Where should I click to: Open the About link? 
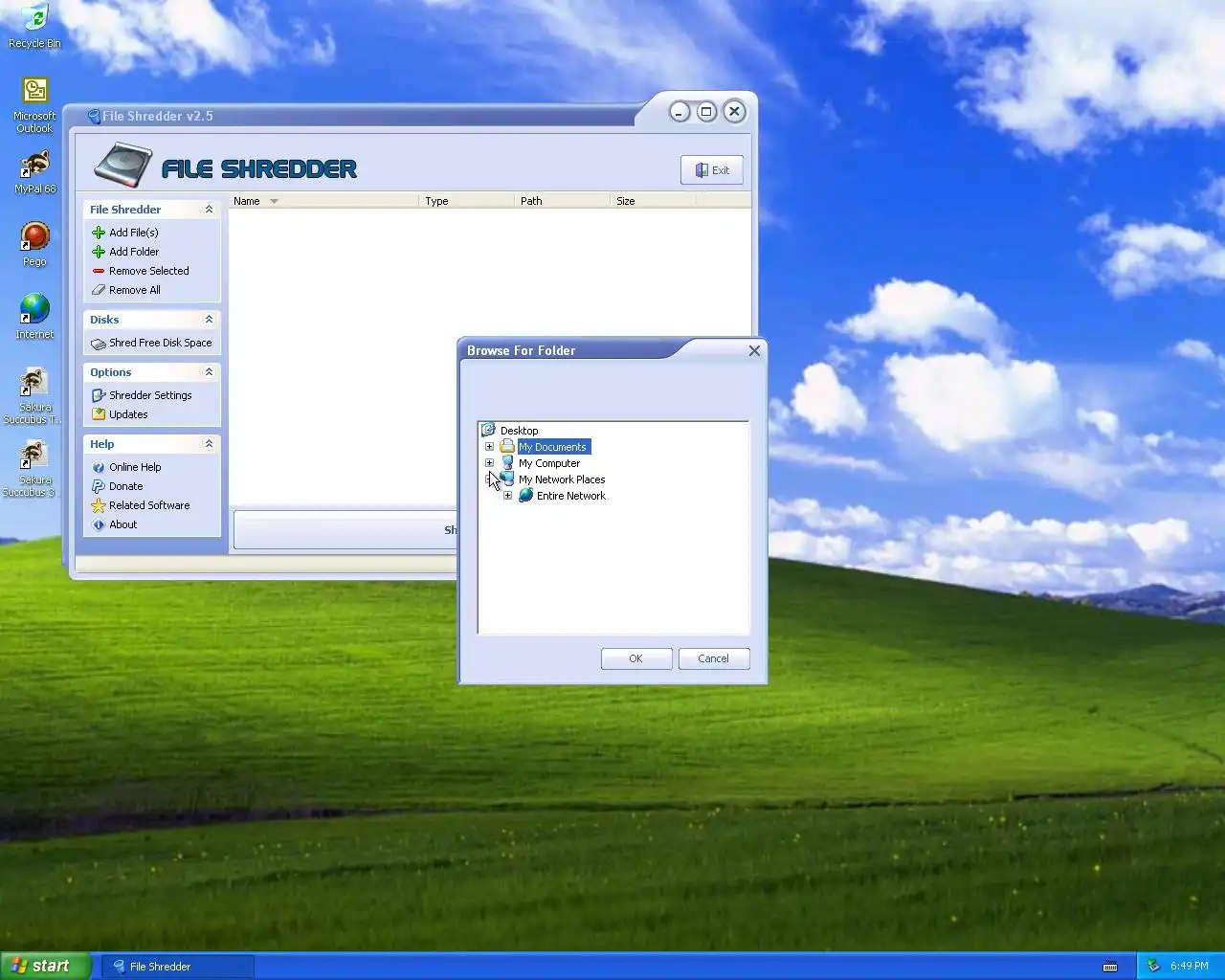pyautogui.click(x=122, y=524)
